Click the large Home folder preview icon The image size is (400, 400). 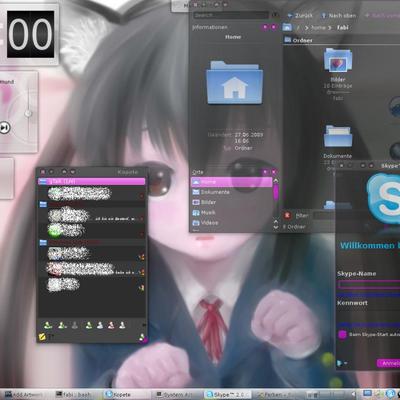235,83
